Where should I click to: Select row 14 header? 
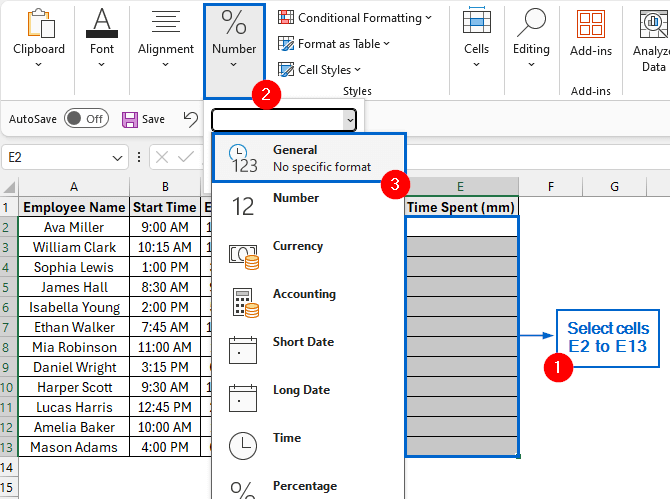8,467
